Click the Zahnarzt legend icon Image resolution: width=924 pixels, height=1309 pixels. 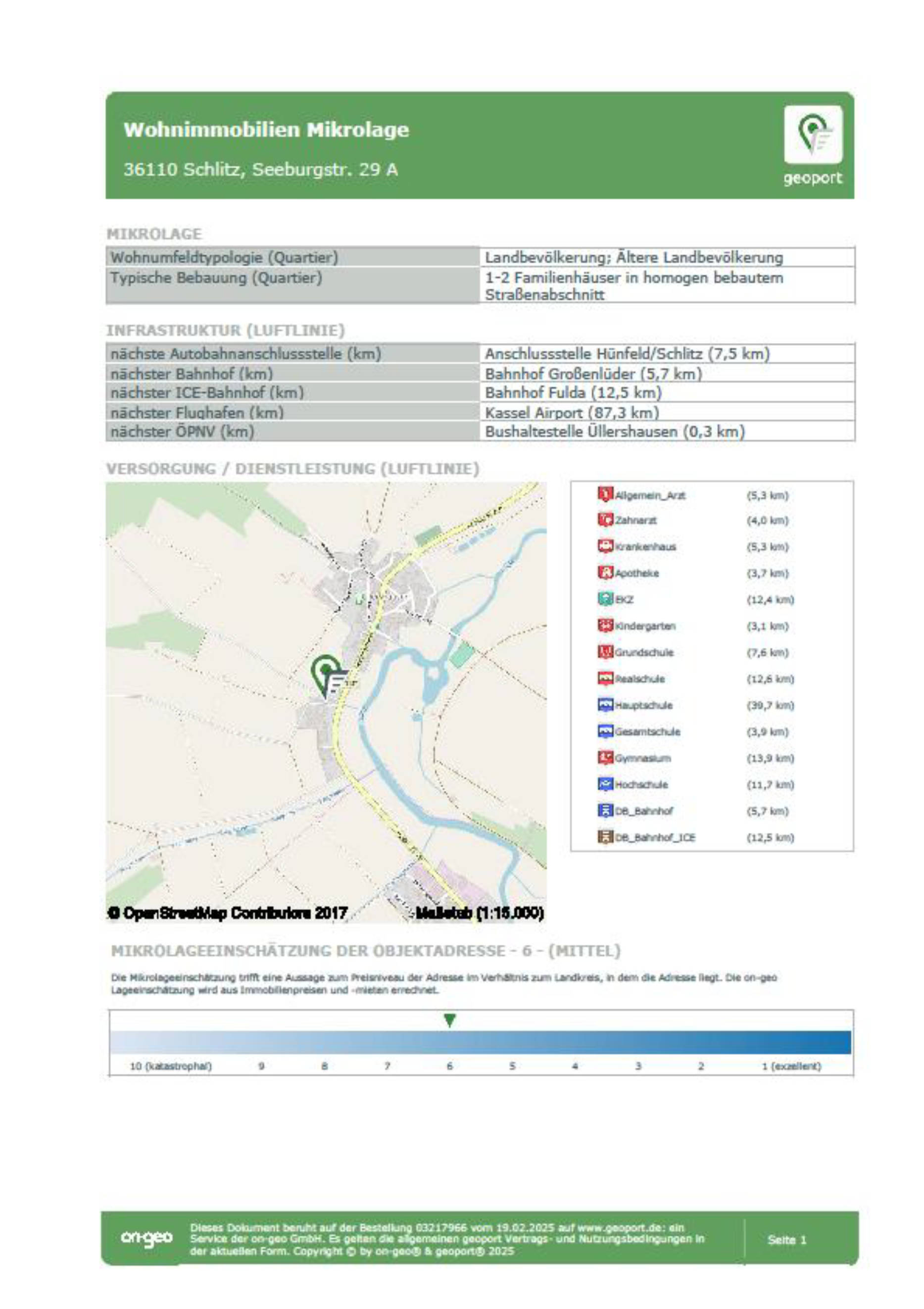coord(604,520)
